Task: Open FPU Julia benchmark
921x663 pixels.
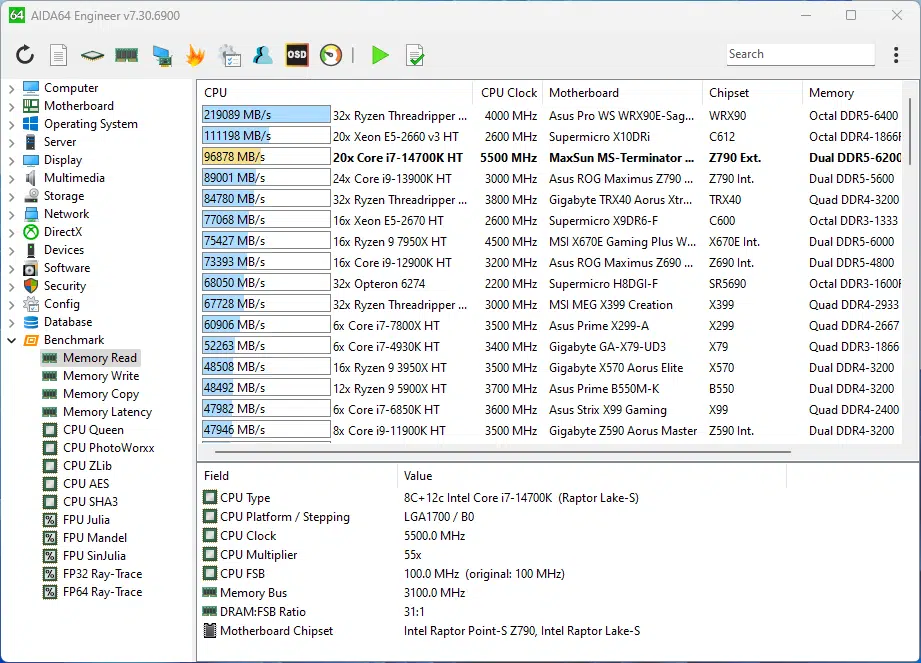Action: [86, 520]
